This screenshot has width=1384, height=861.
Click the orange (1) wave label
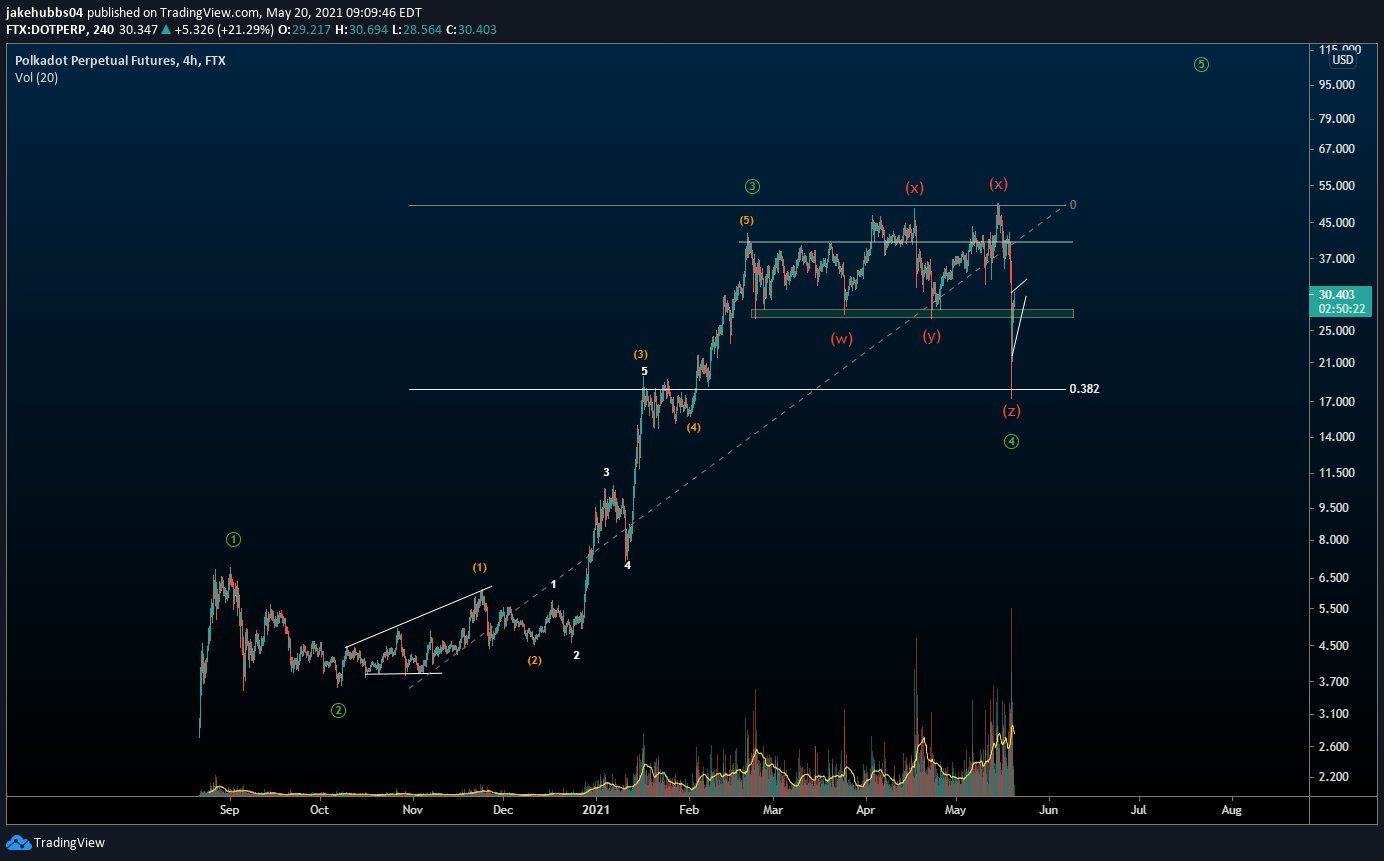(x=480, y=566)
